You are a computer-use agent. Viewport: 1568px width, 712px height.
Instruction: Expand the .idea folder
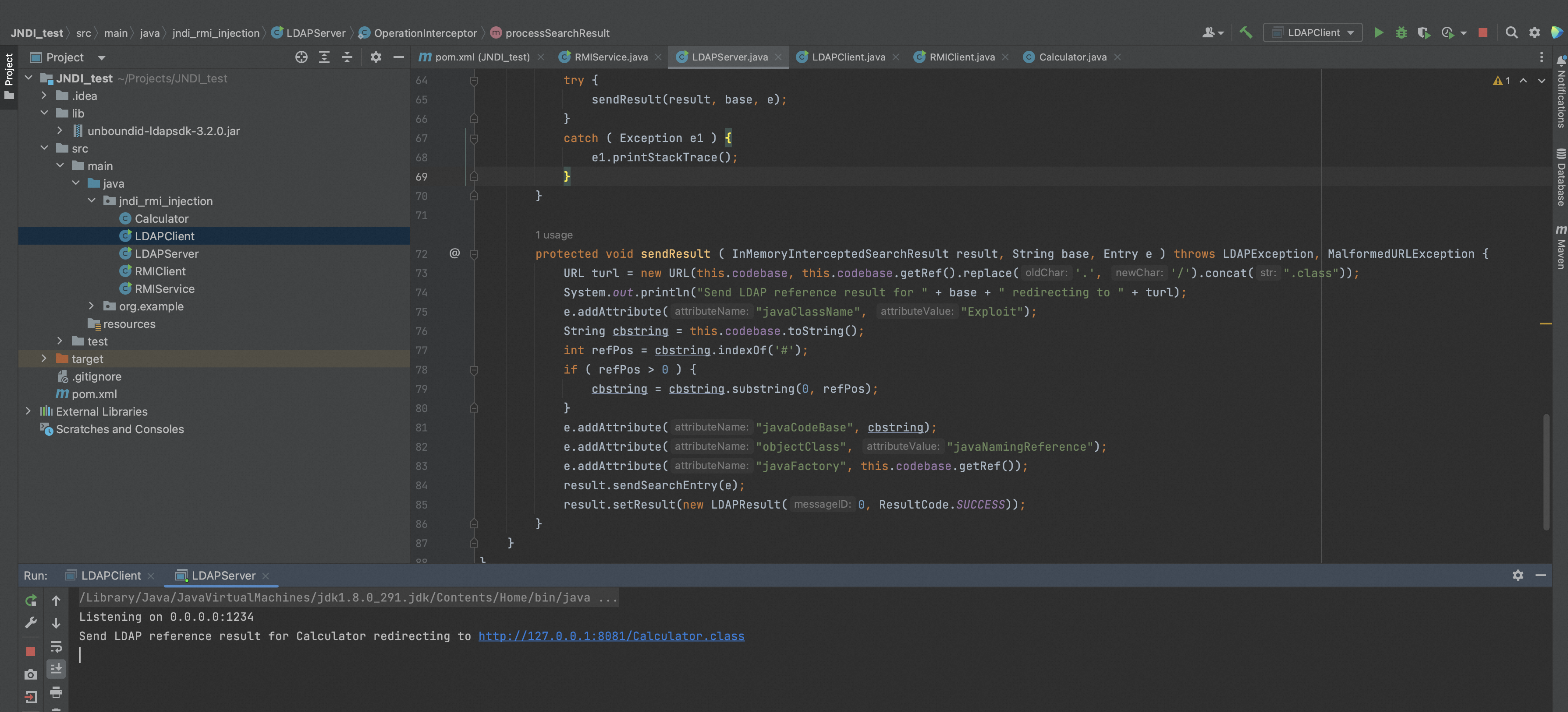pyautogui.click(x=44, y=96)
